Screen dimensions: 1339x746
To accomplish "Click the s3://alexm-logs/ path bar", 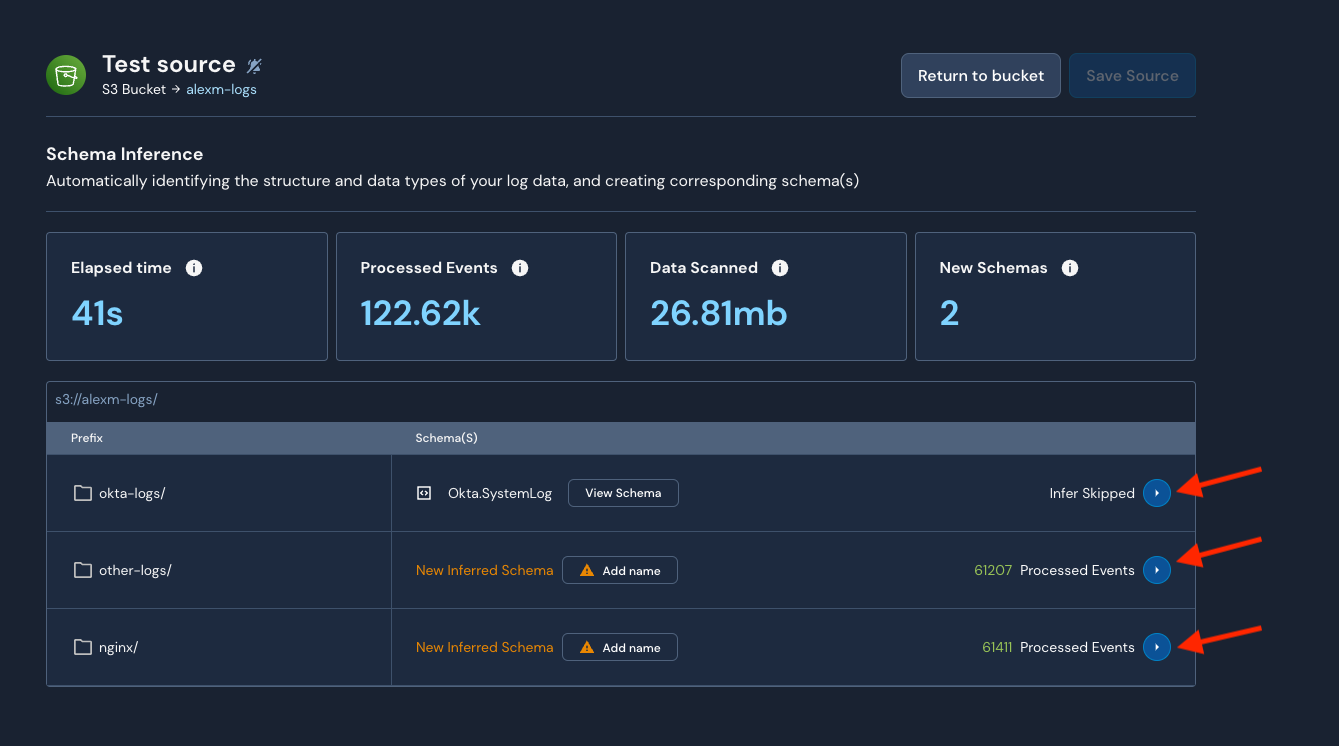I will (107, 400).
